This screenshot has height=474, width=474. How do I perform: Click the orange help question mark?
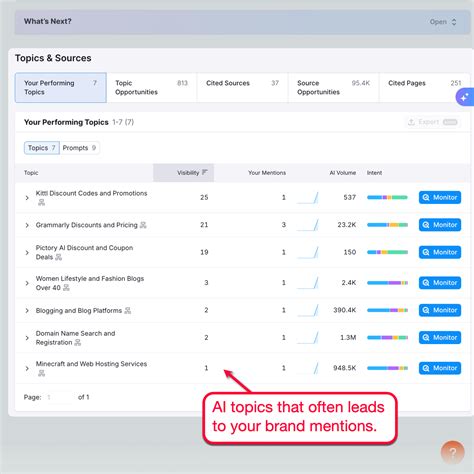(452, 452)
